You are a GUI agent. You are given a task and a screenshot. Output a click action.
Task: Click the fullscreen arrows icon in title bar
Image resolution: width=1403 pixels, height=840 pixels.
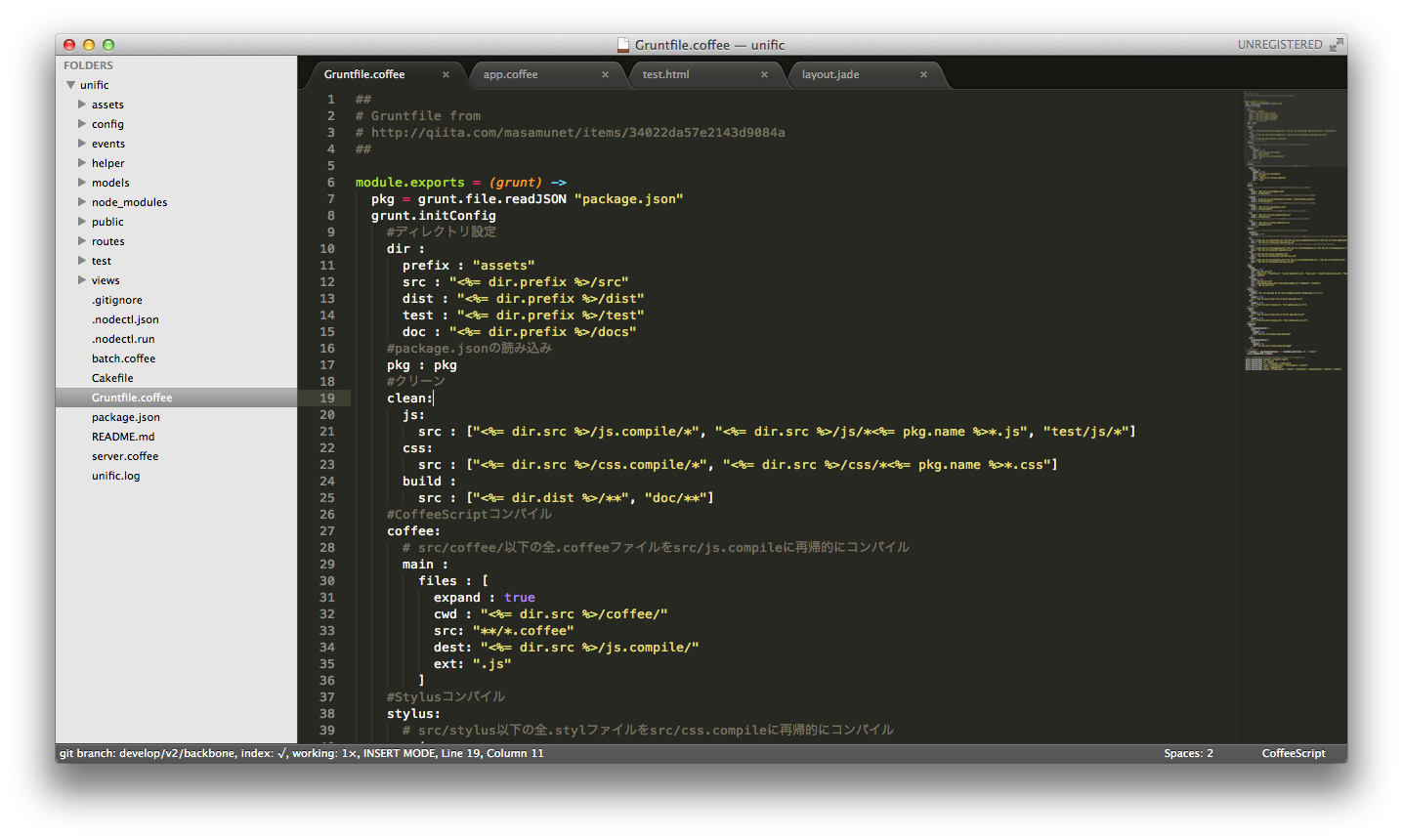pyautogui.click(x=1336, y=45)
